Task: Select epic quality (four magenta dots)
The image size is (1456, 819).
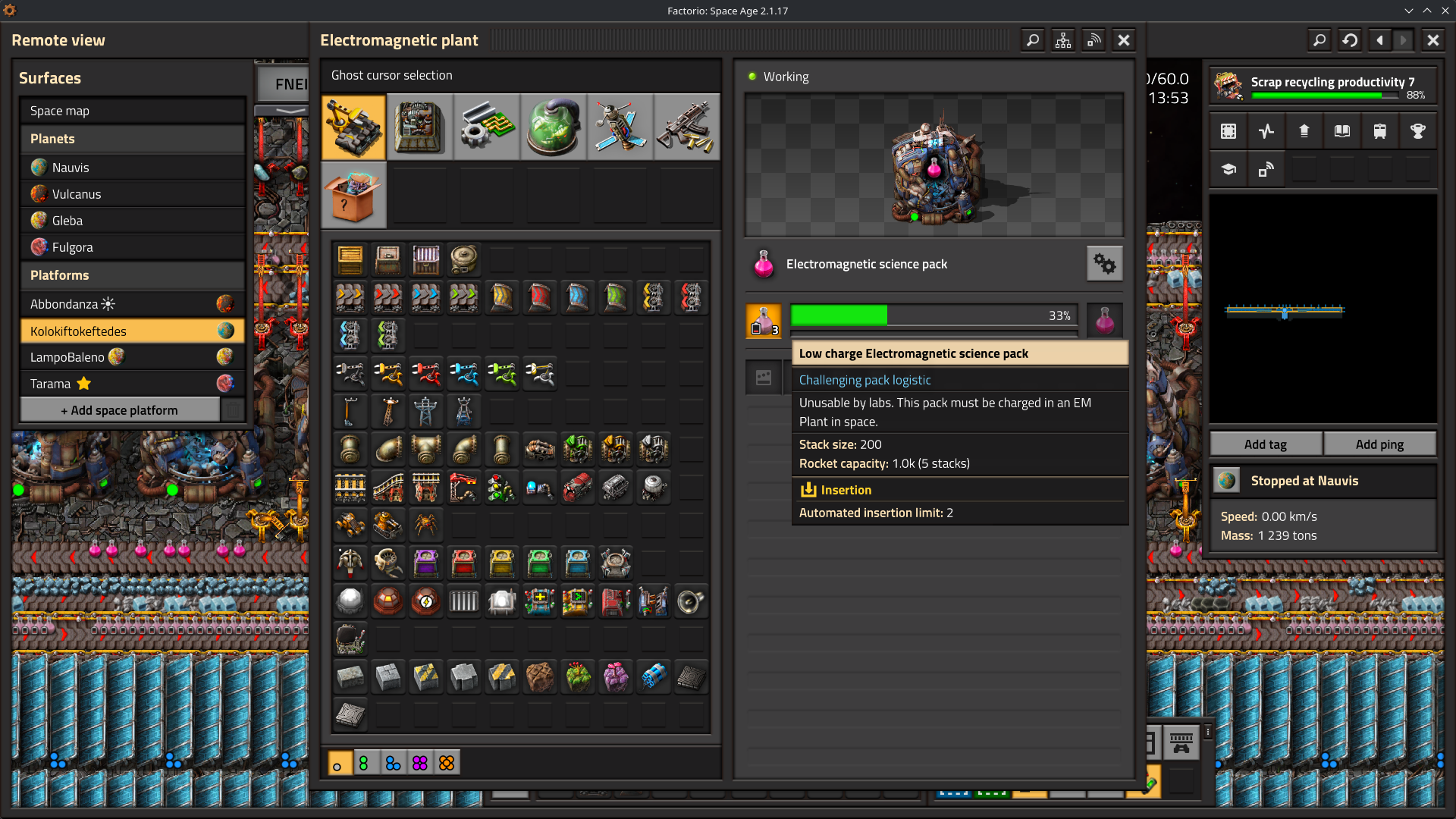Action: point(419,763)
